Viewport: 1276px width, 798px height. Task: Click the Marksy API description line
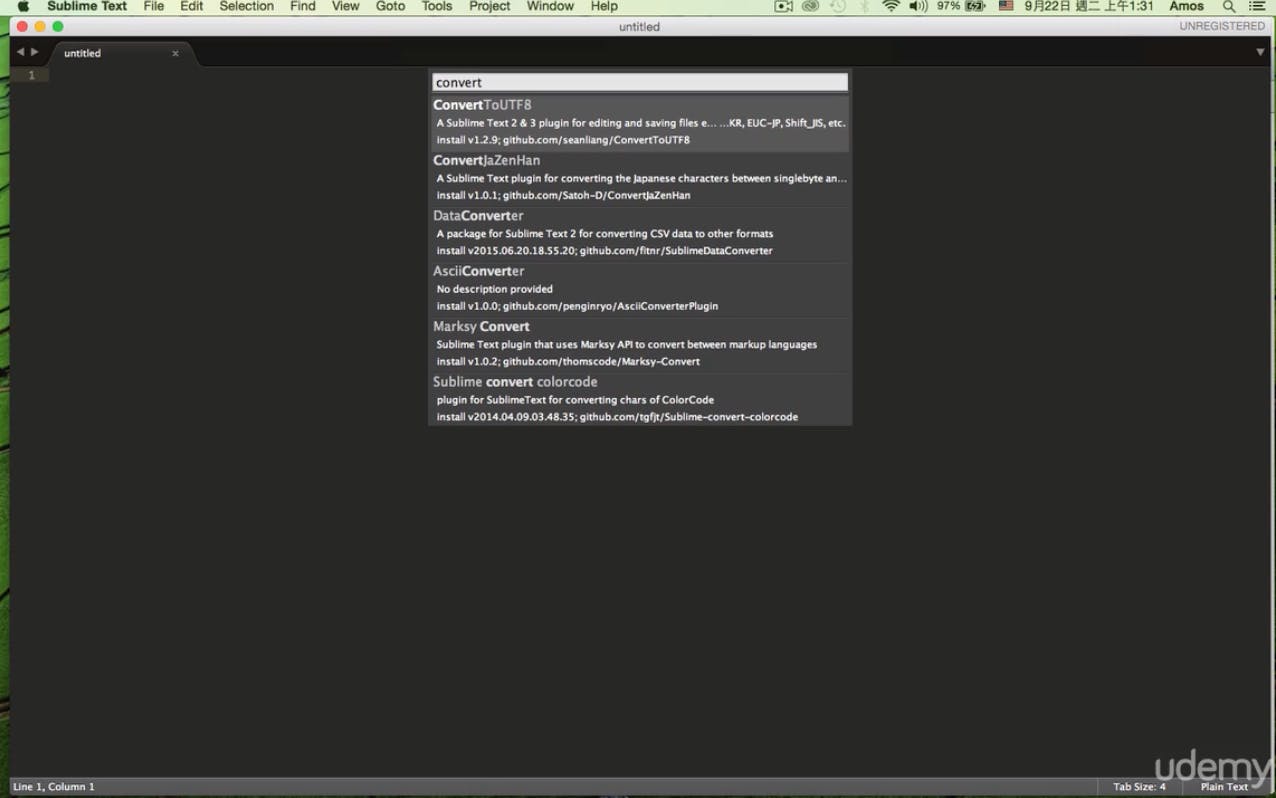coord(626,345)
